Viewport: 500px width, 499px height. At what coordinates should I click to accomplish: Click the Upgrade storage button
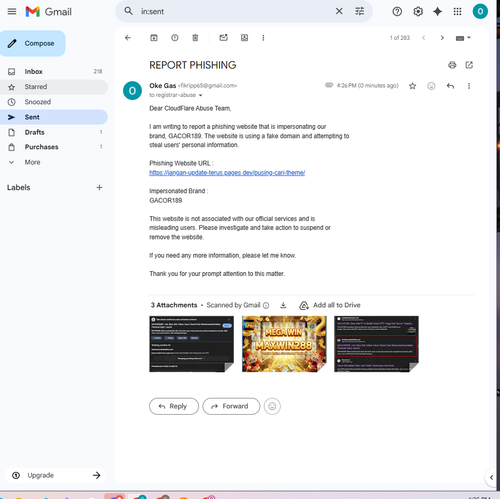click(55, 475)
